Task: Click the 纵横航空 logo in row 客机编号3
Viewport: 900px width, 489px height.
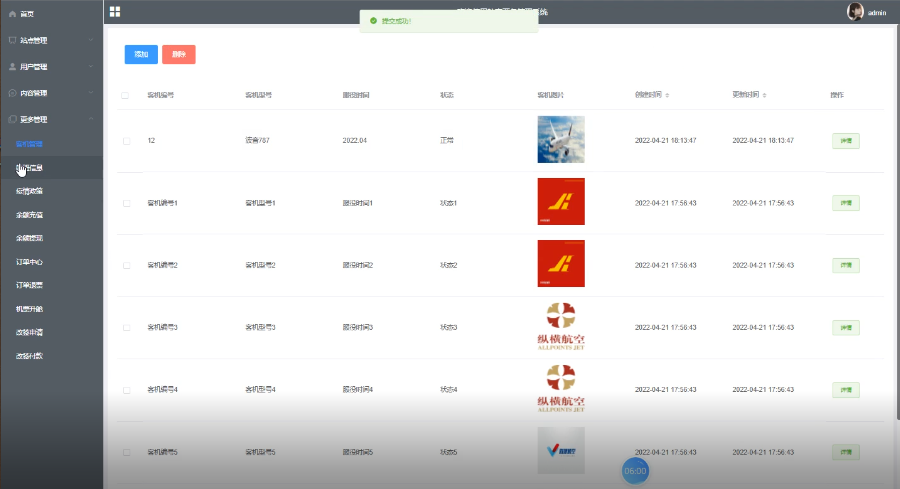Action: click(561, 326)
